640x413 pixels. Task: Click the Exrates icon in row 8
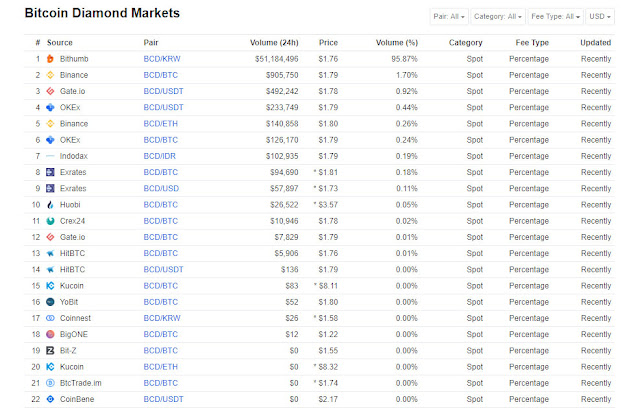click(50, 172)
